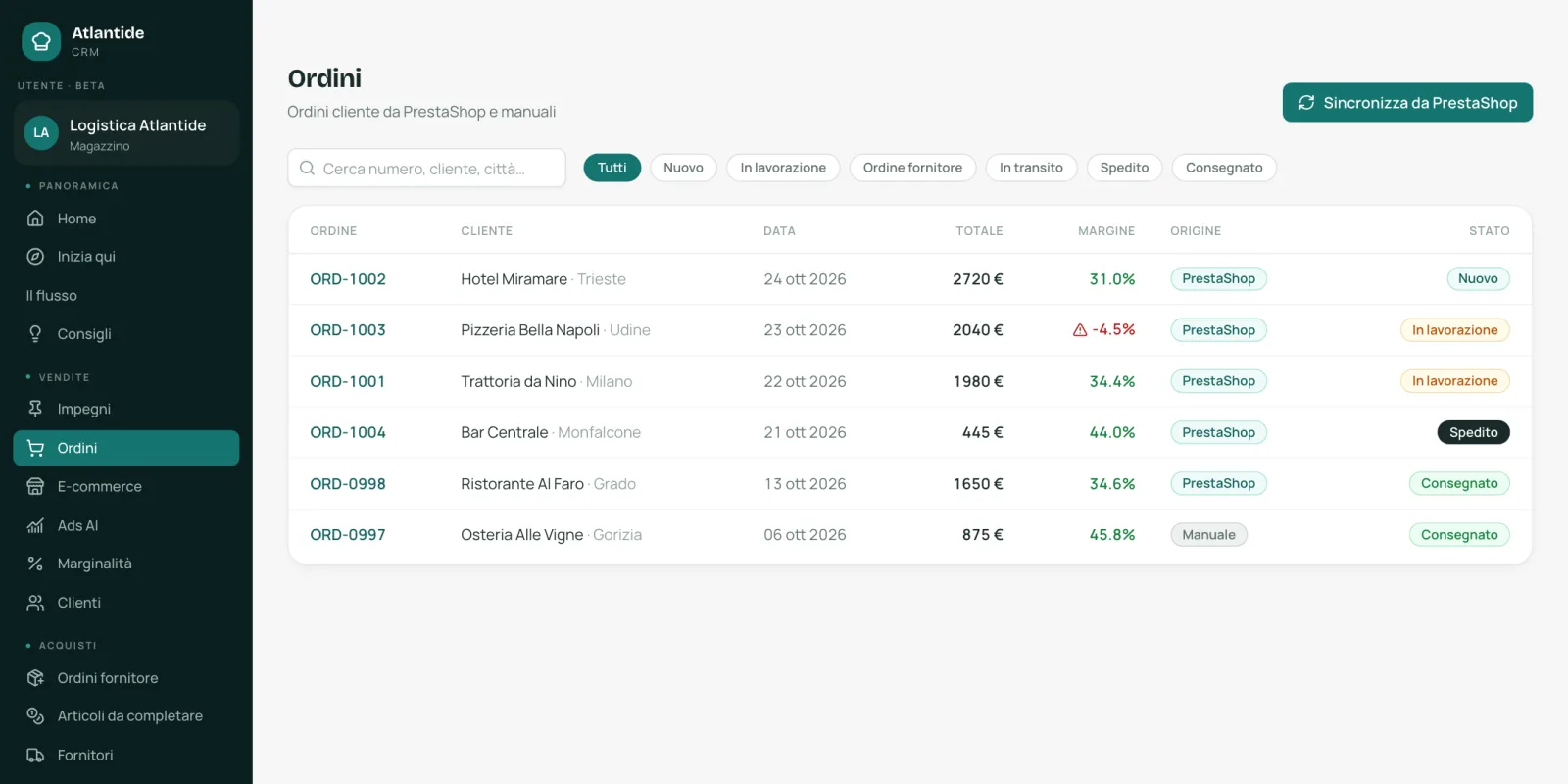Click the Manuale origin badge
The width and height of the screenshot is (1568, 784).
1208,535
